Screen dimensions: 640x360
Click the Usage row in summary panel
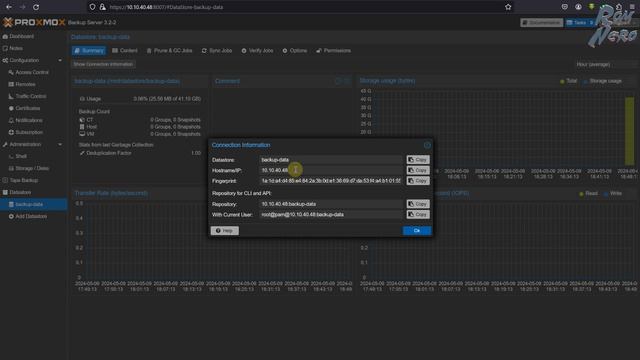(140, 99)
